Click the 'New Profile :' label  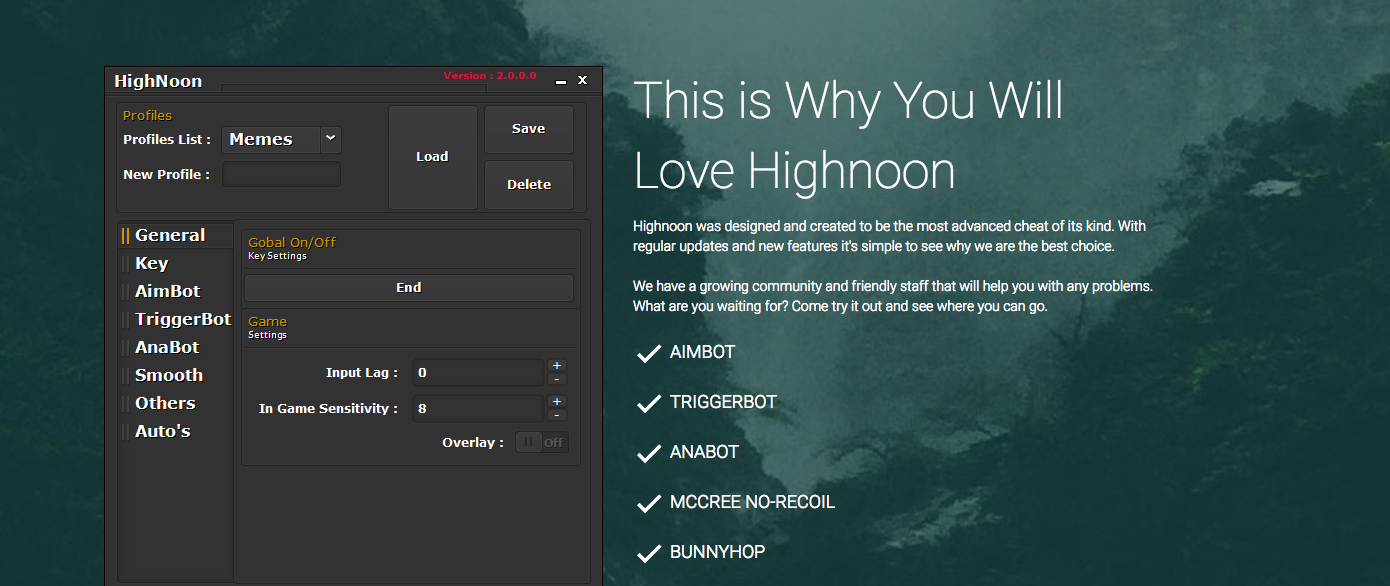pos(166,174)
